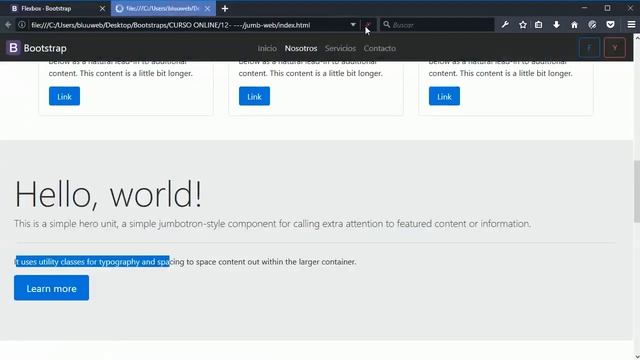Screen dimensions: 640x360
Task: Click the page's vertical scrollbar thumb
Action: click(636, 192)
